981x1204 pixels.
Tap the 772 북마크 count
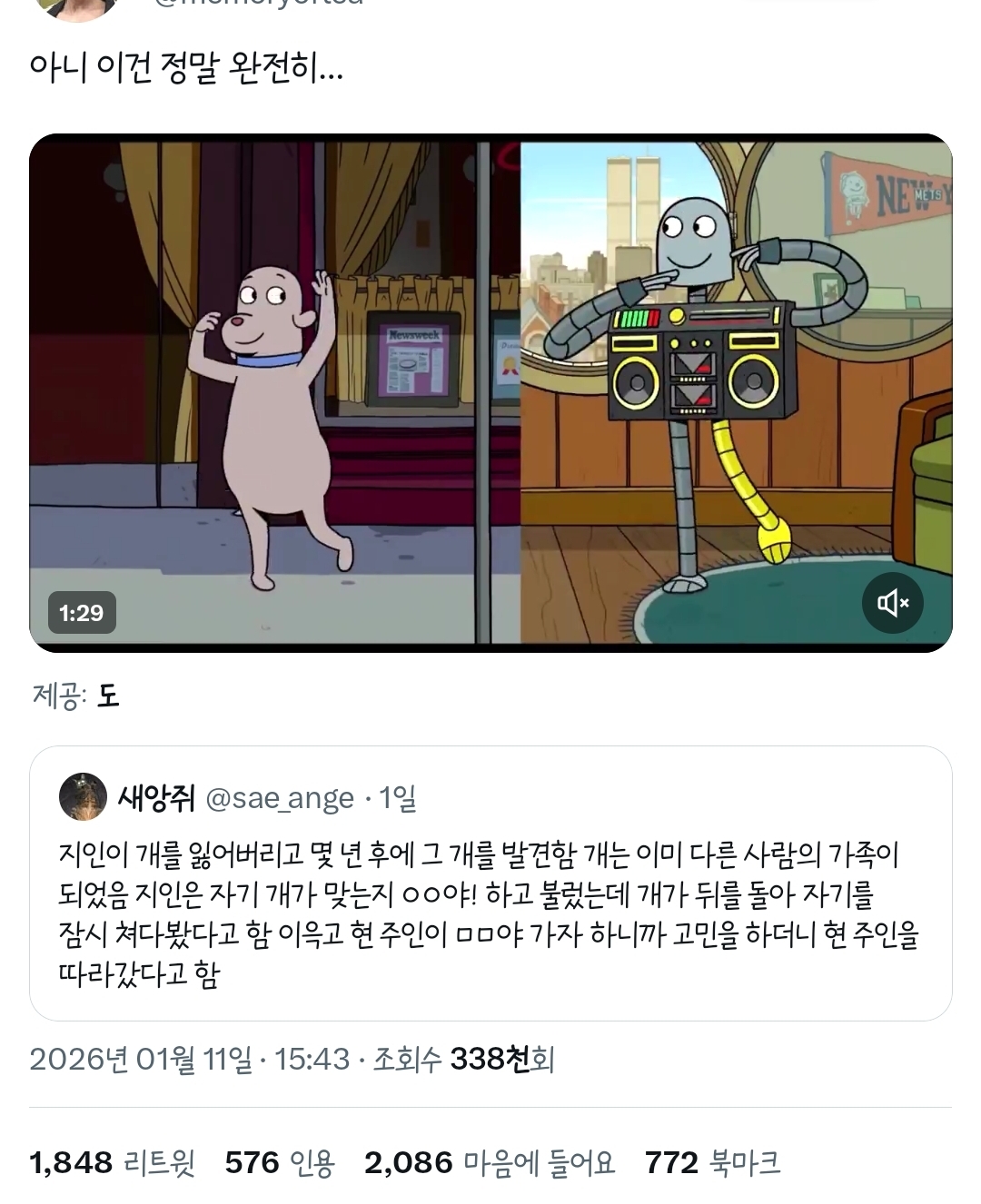[712, 1162]
